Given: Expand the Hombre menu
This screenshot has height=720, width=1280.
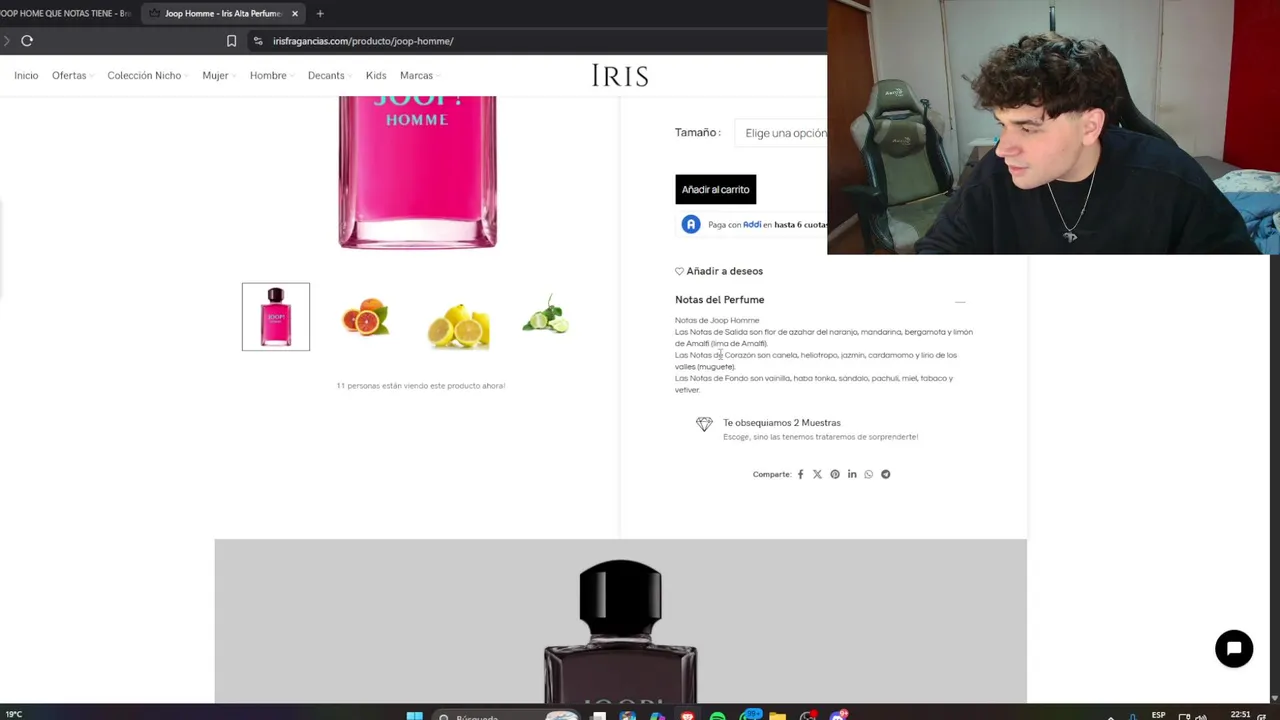Looking at the screenshot, I should pyautogui.click(x=270, y=76).
